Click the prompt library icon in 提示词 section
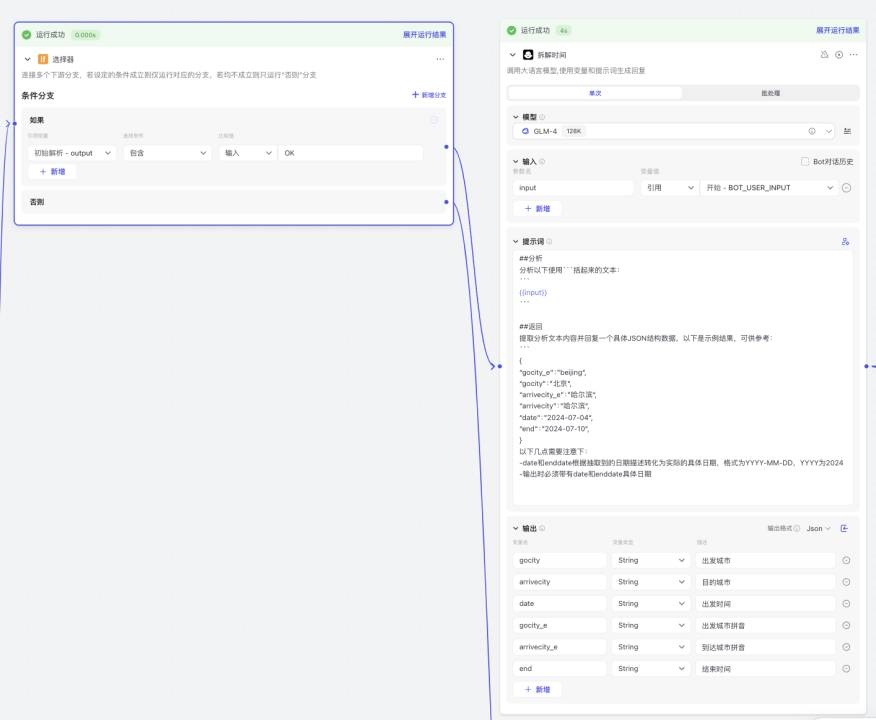The height and width of the screenshot is (720, 876). click(x=845, y=241)
